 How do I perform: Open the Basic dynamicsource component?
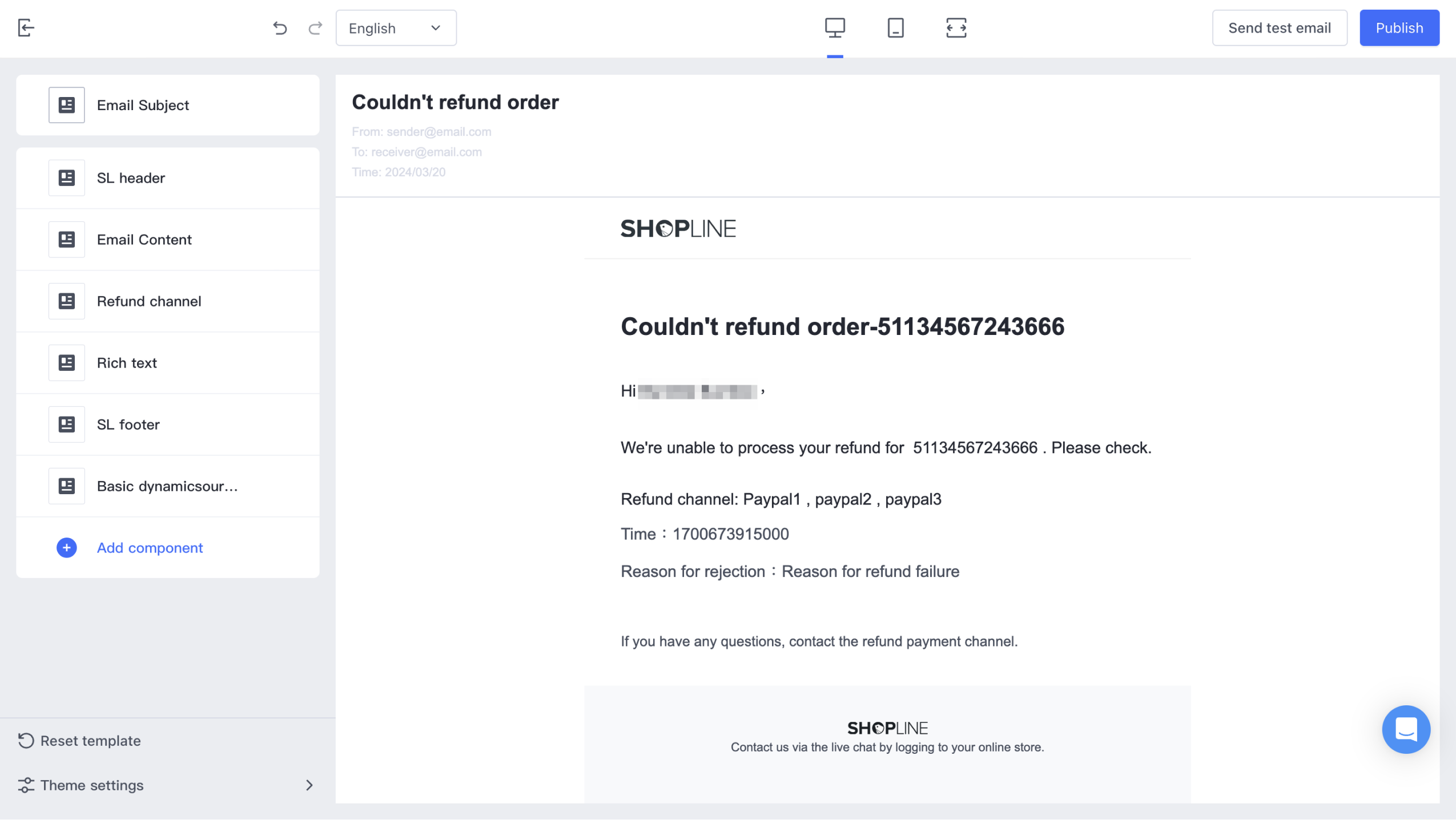(168, 486)
